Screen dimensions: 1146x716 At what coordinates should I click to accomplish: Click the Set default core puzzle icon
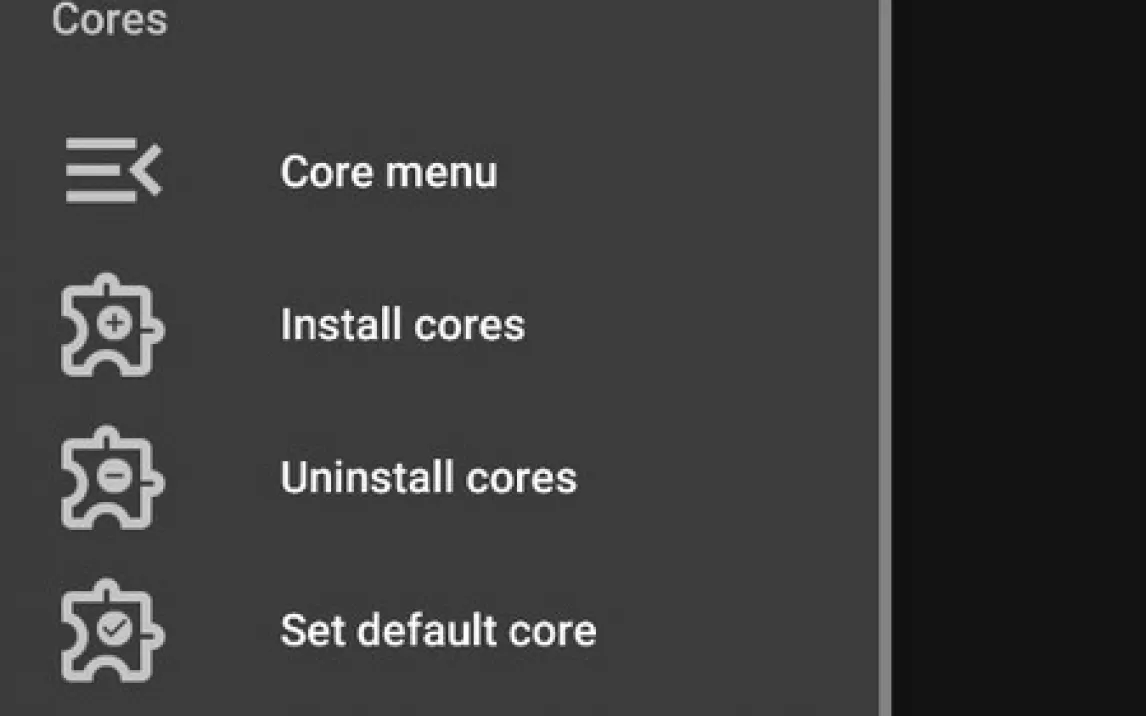tap(111, 631)
